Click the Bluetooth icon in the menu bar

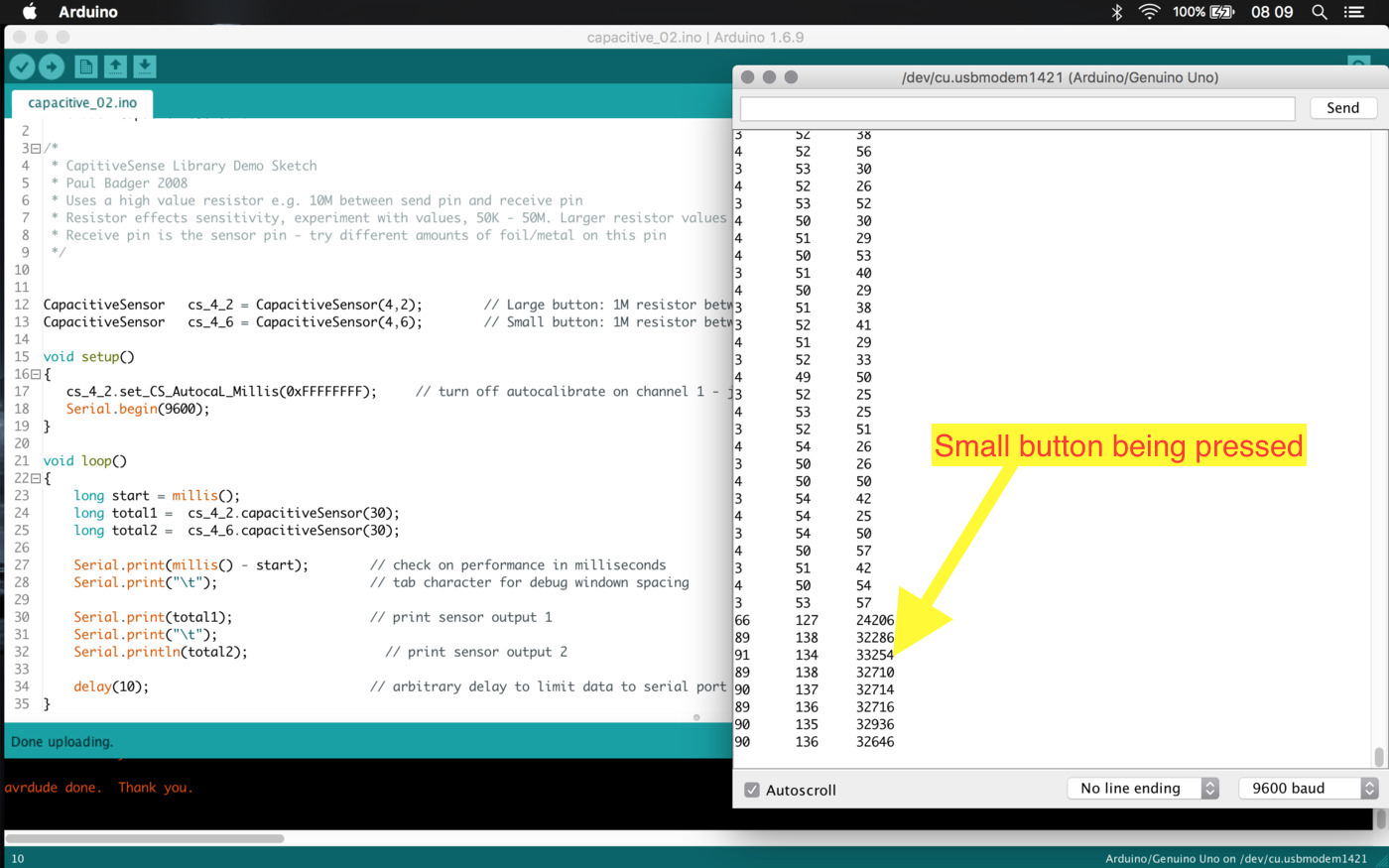pos(1116,12)
